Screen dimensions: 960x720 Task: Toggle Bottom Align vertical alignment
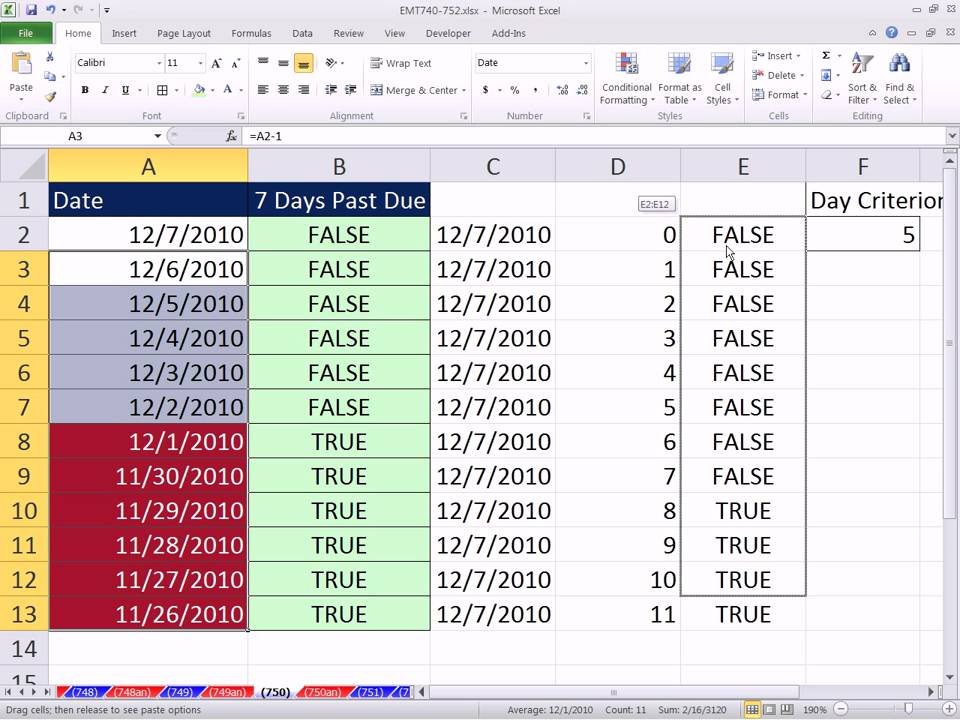point(303,63)
